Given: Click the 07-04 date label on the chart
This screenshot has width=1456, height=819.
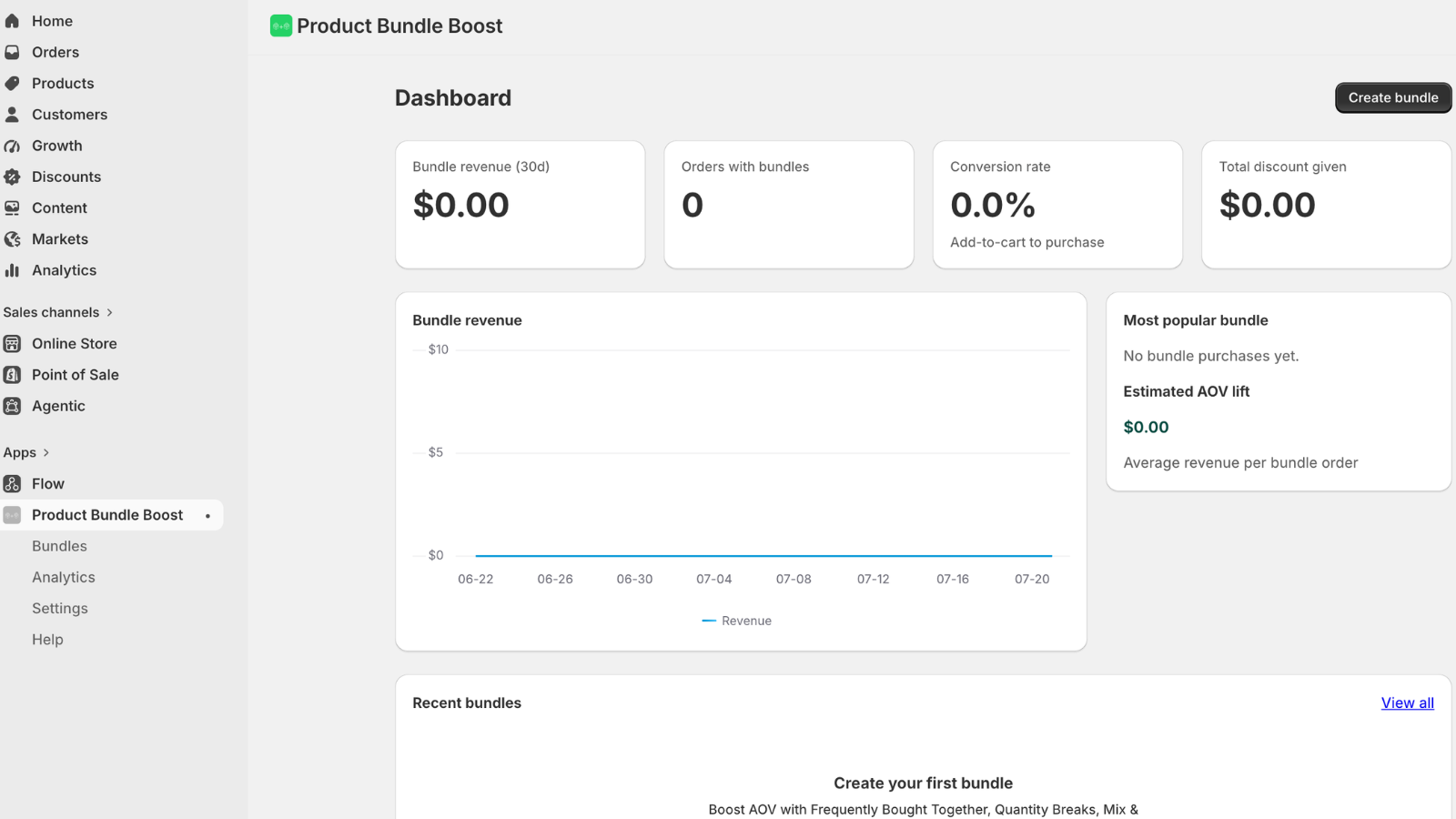Looking at the screenshot, I should 714,579.
